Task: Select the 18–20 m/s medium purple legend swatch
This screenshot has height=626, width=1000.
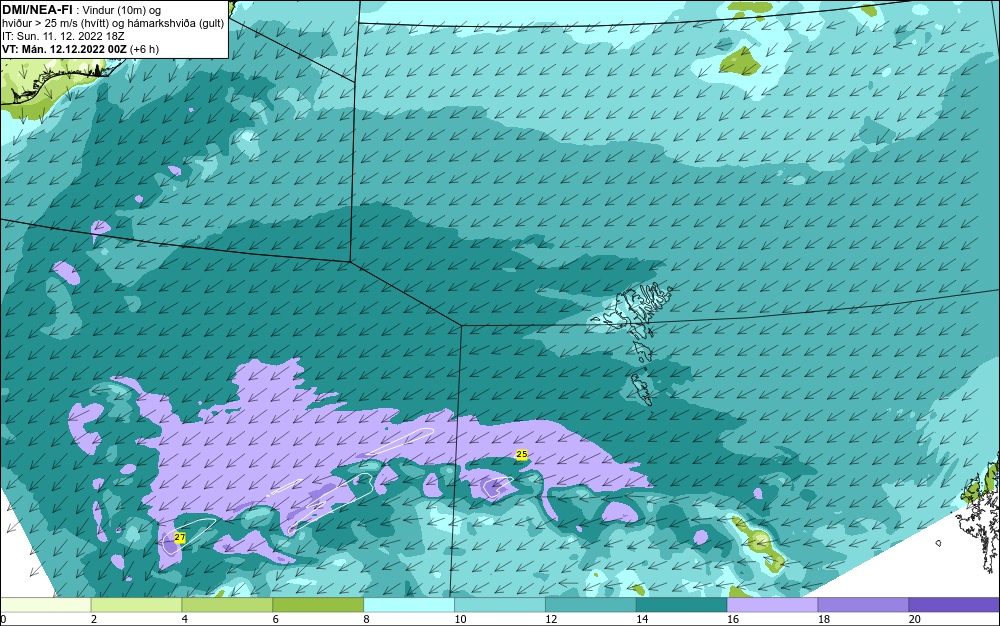Action: 864,605
